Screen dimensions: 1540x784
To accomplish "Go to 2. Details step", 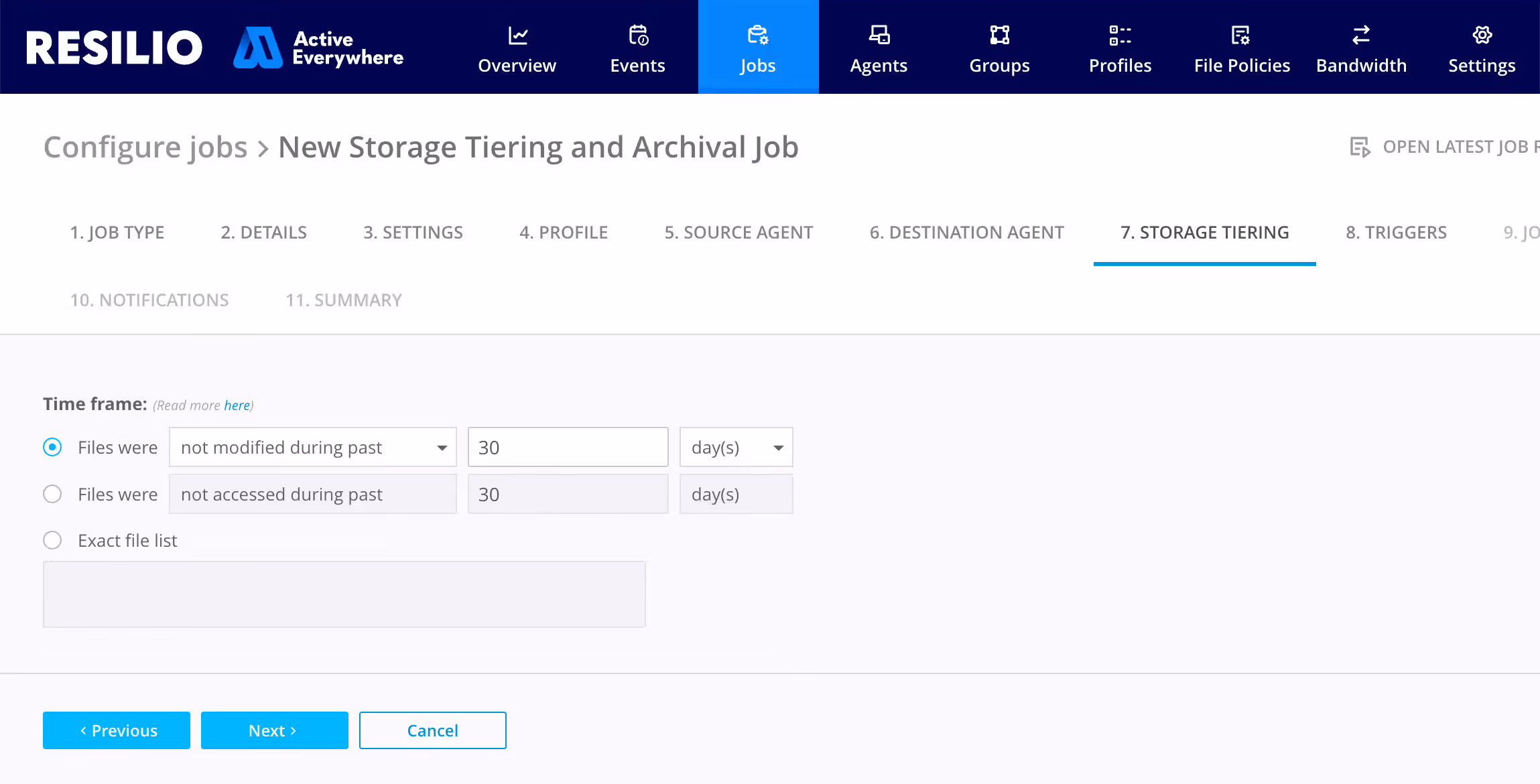I will (264, 233).
